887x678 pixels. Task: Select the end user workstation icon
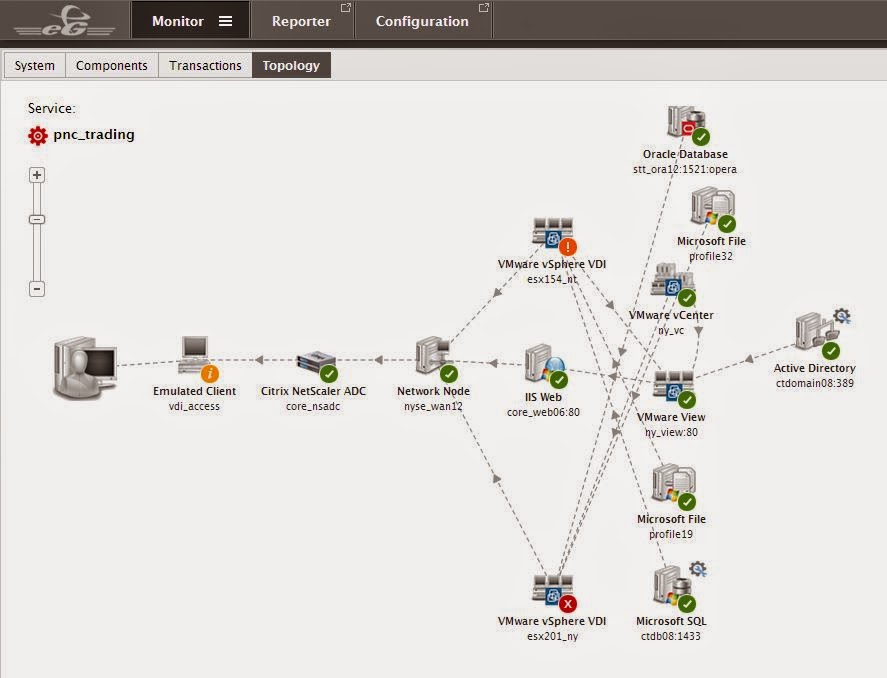[85, 368]
